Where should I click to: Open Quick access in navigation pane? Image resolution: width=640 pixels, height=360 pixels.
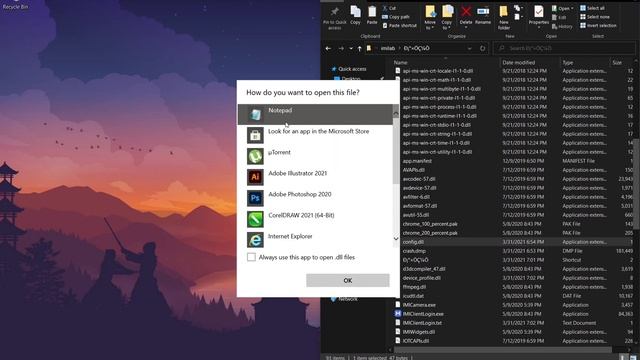[352, 69]
